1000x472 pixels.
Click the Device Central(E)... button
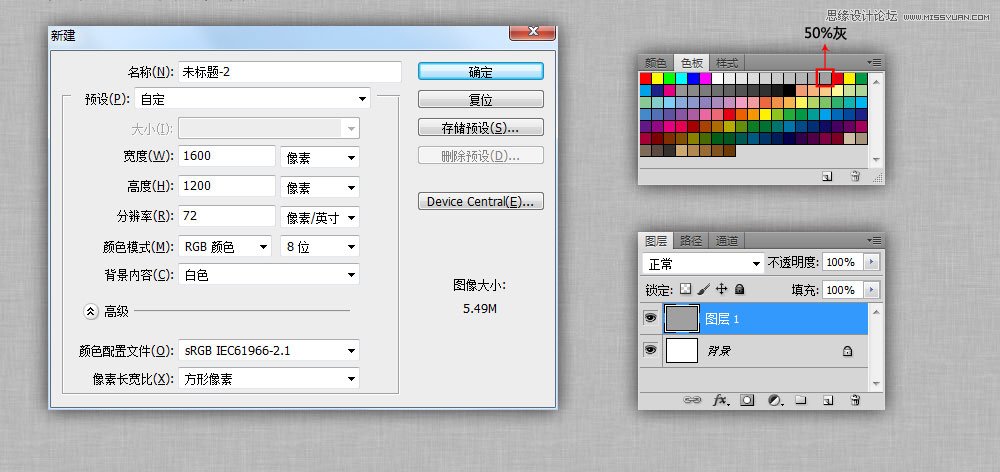(481, 202)
